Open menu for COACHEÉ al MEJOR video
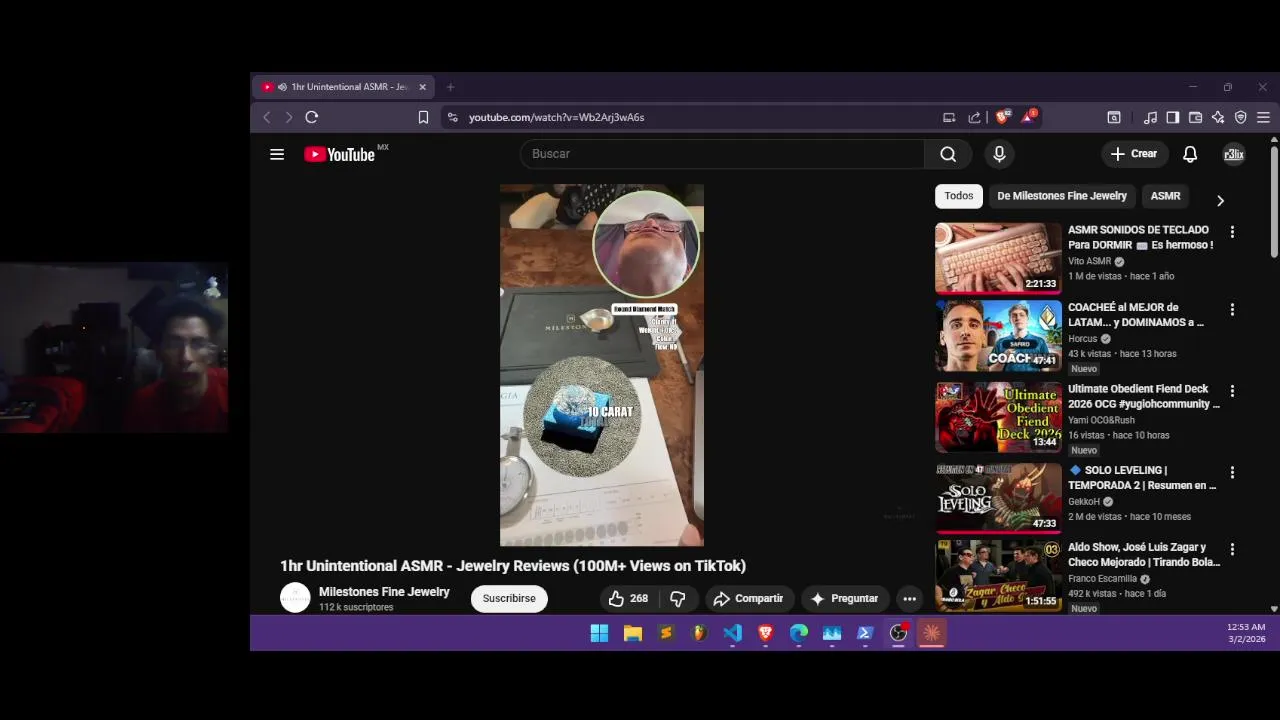Image resolution: width=1280 pixels, height=720 pixels. point(1232,310)
